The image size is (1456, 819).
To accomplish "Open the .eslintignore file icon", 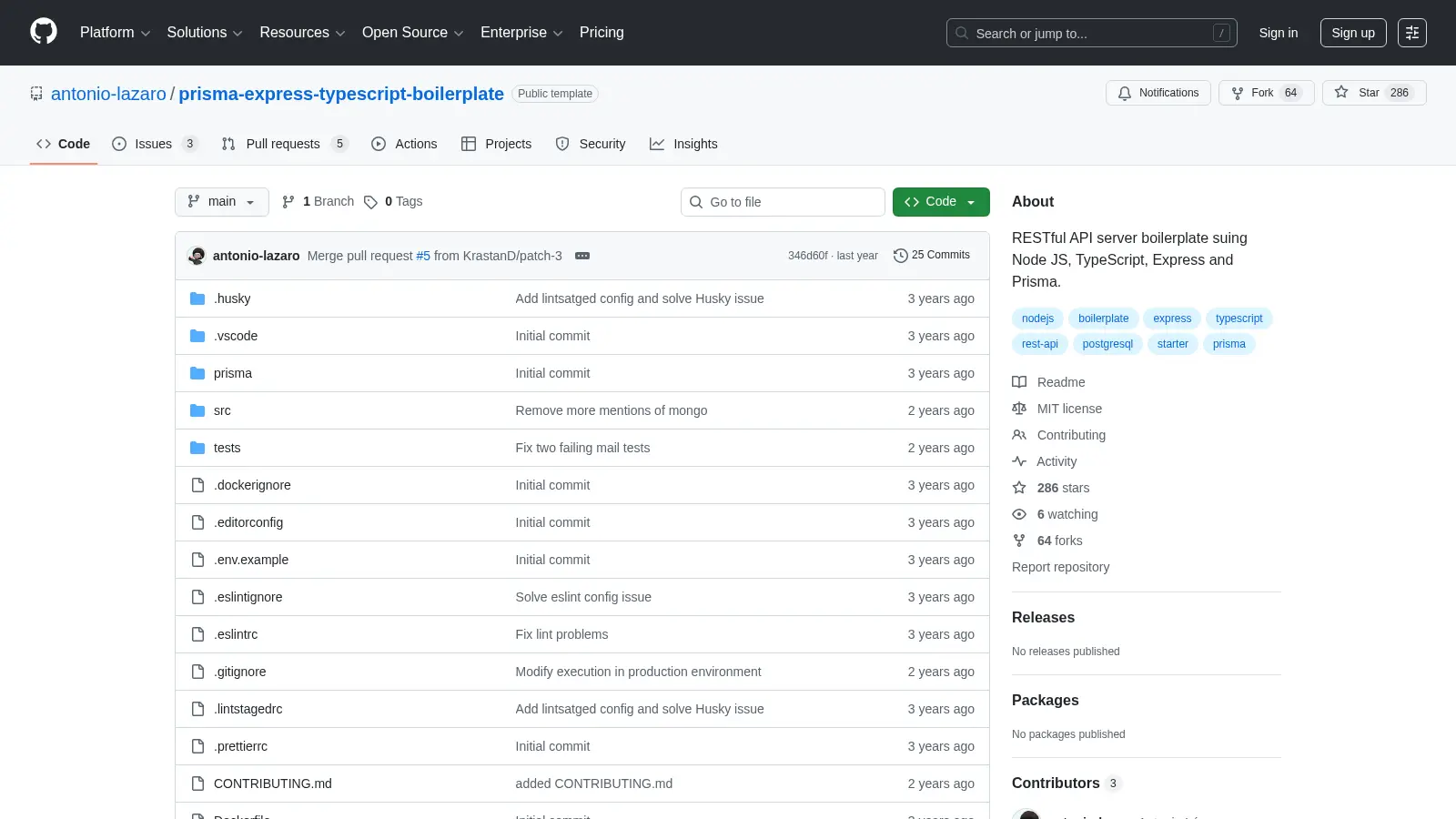I will 197,597.
